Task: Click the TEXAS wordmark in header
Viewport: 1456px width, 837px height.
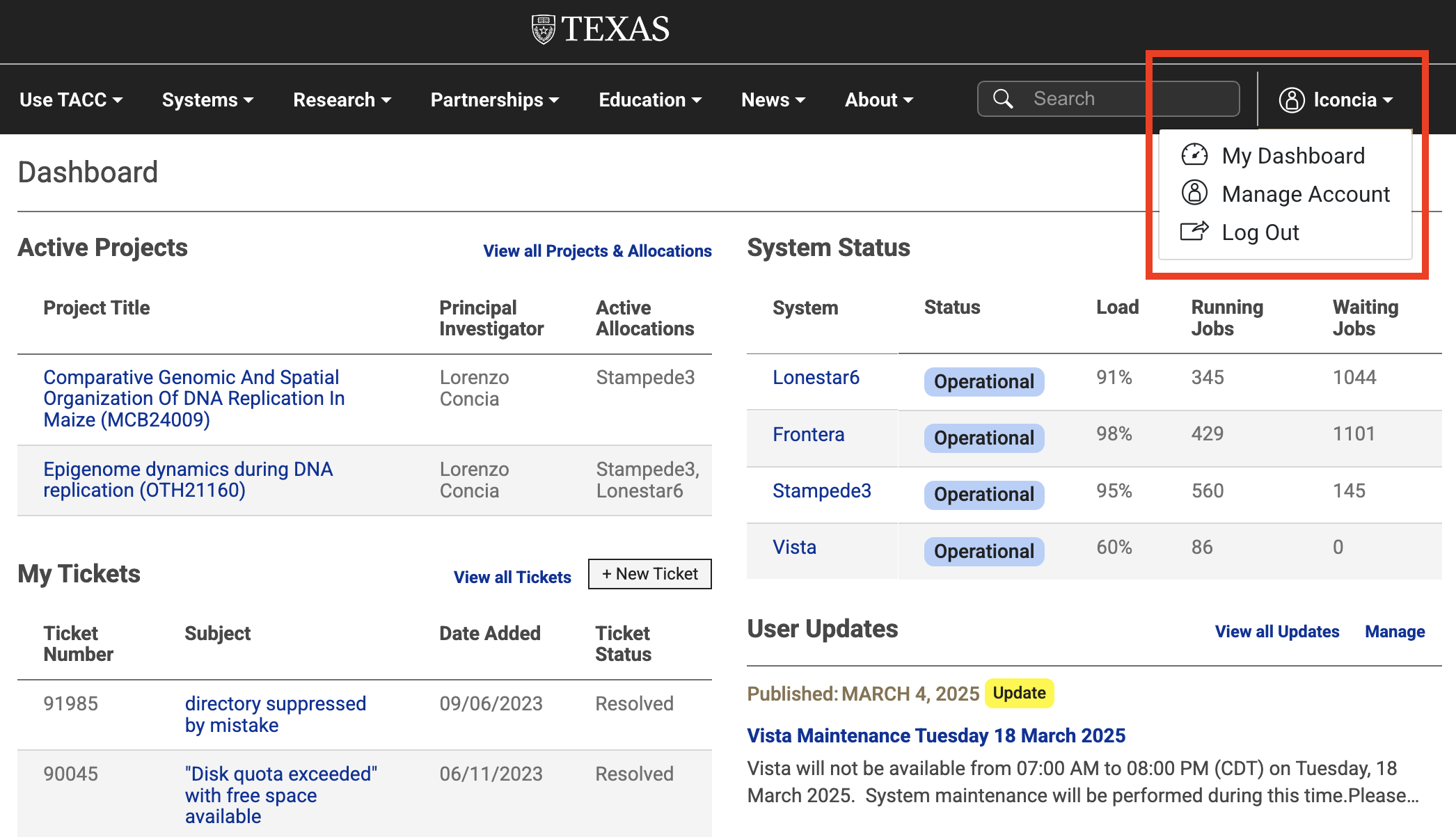Action: 615,29
